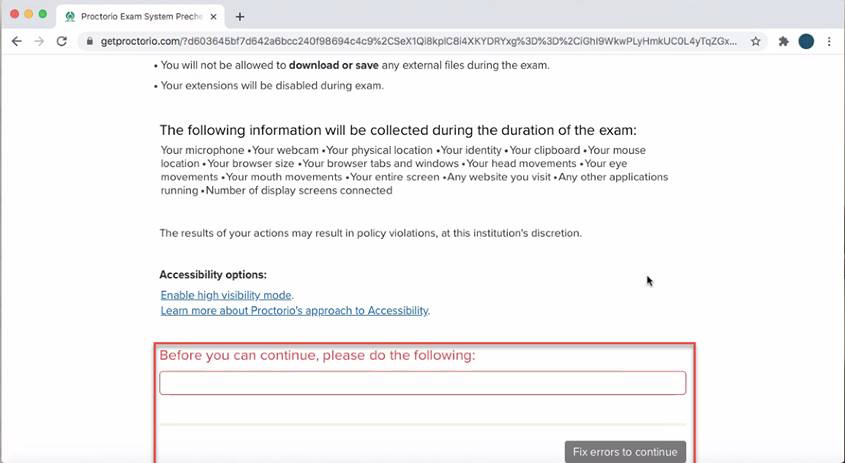Click the getproctorio.com address bar
The width and height of the screenshot is (845, 463).
tap(420, 42)
